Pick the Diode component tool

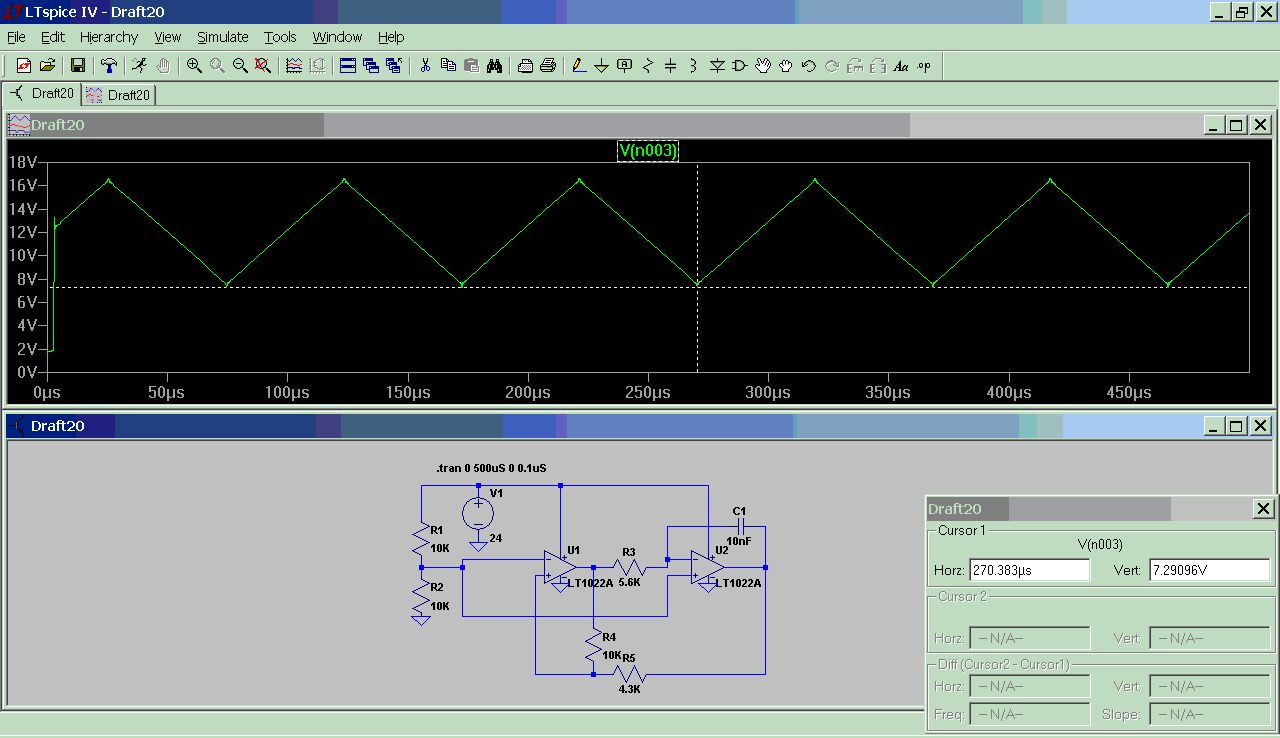717,66
